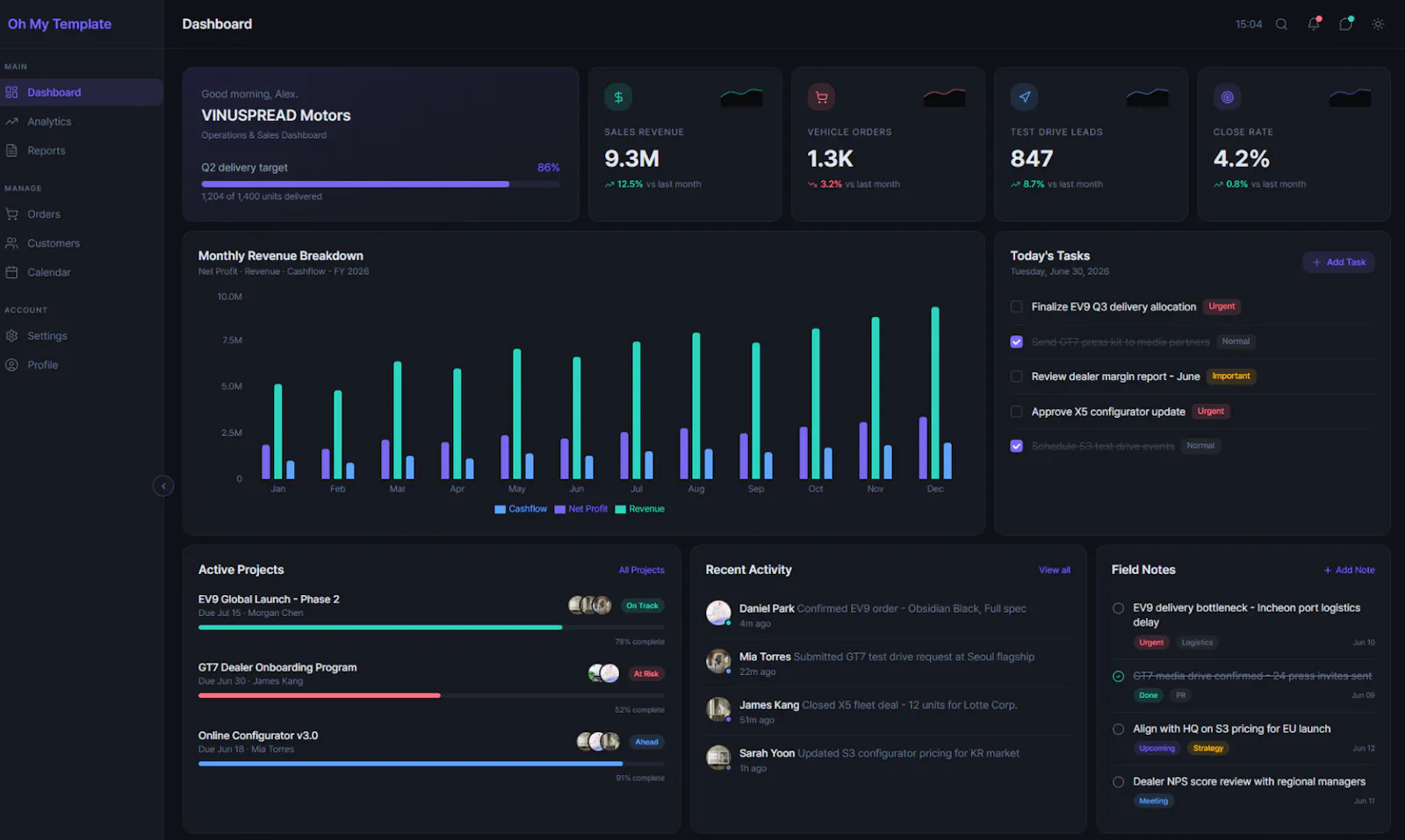Click the Q2 delivery target progress bar
This screenshot has width=1405, height=840.
tap(380, 184)
